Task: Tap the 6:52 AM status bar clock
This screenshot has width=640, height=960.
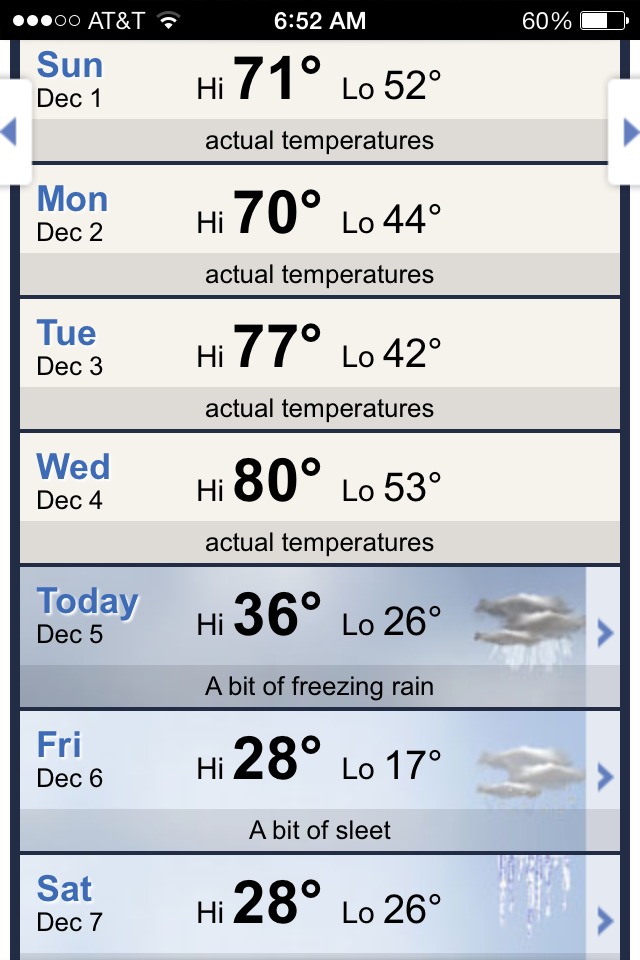Action: [320, 20]
